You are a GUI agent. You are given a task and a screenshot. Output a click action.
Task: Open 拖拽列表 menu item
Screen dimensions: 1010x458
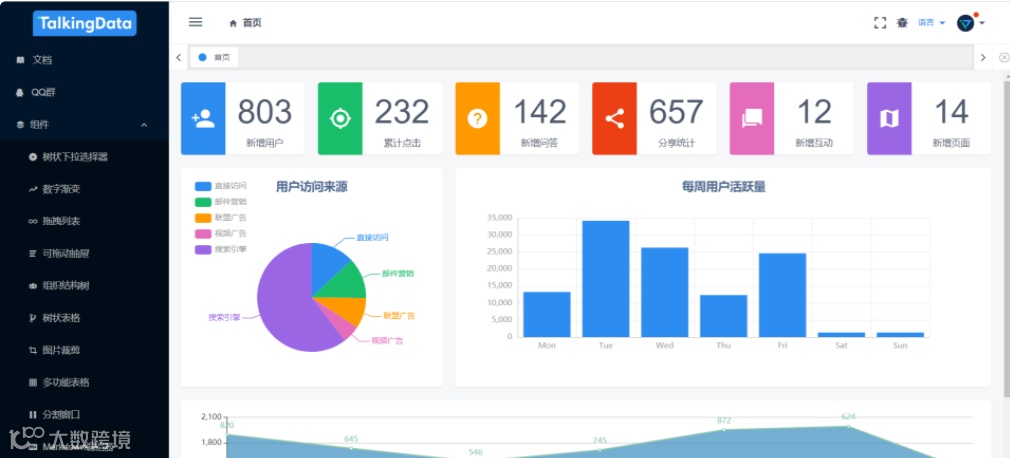(x=84, y=221)
